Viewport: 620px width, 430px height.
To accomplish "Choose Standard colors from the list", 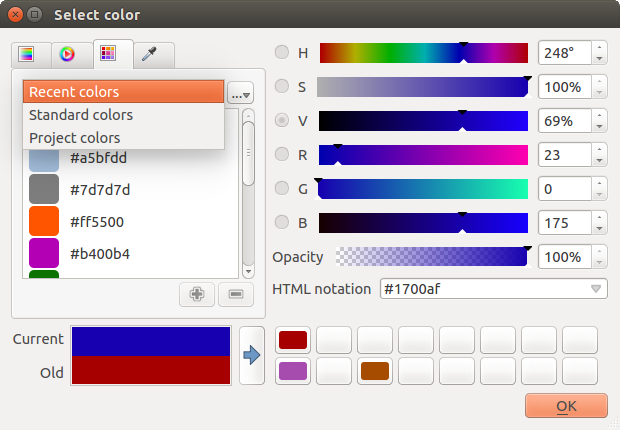I will point(122,115).
